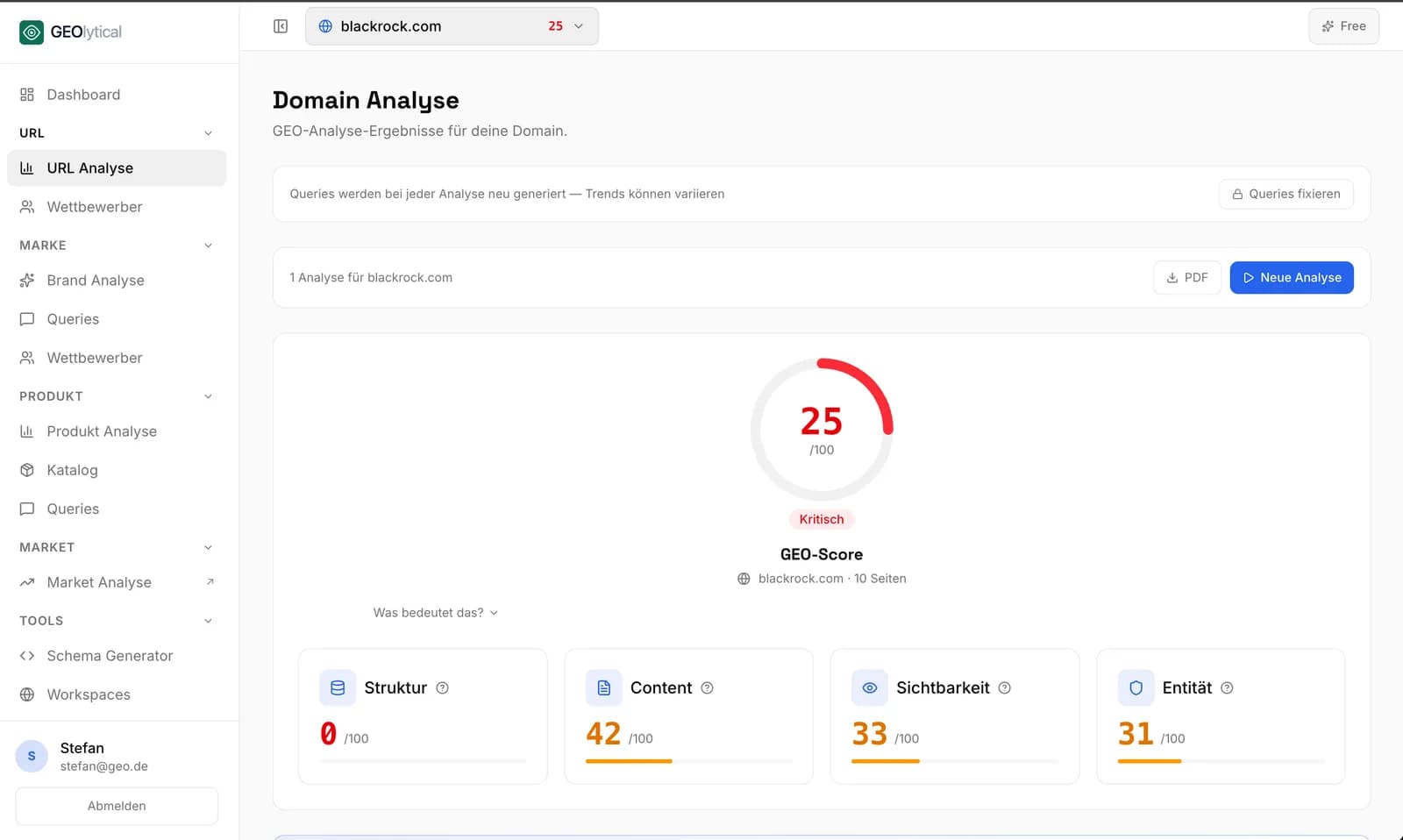This screenshot has width=1403, height=840.
Task: Go to Brand Analyse
Action: click(117, 281)
